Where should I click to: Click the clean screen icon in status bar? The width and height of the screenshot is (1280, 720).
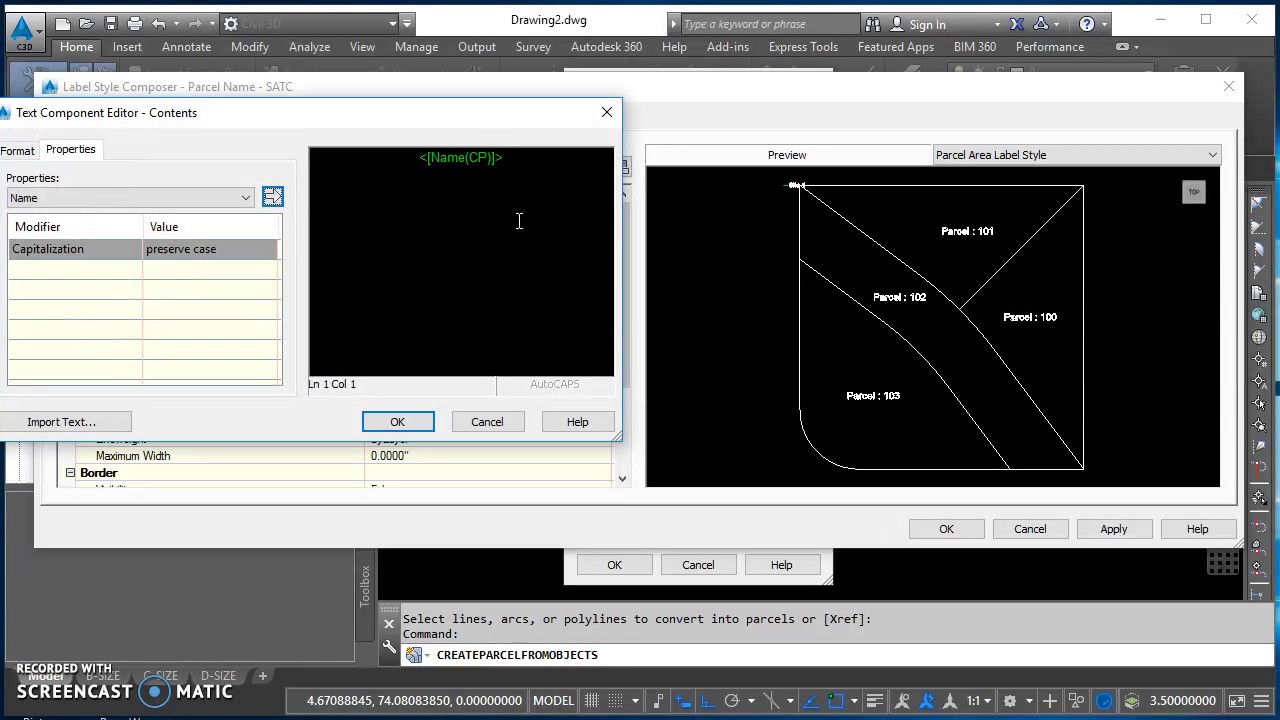[x=1237, y=701]
